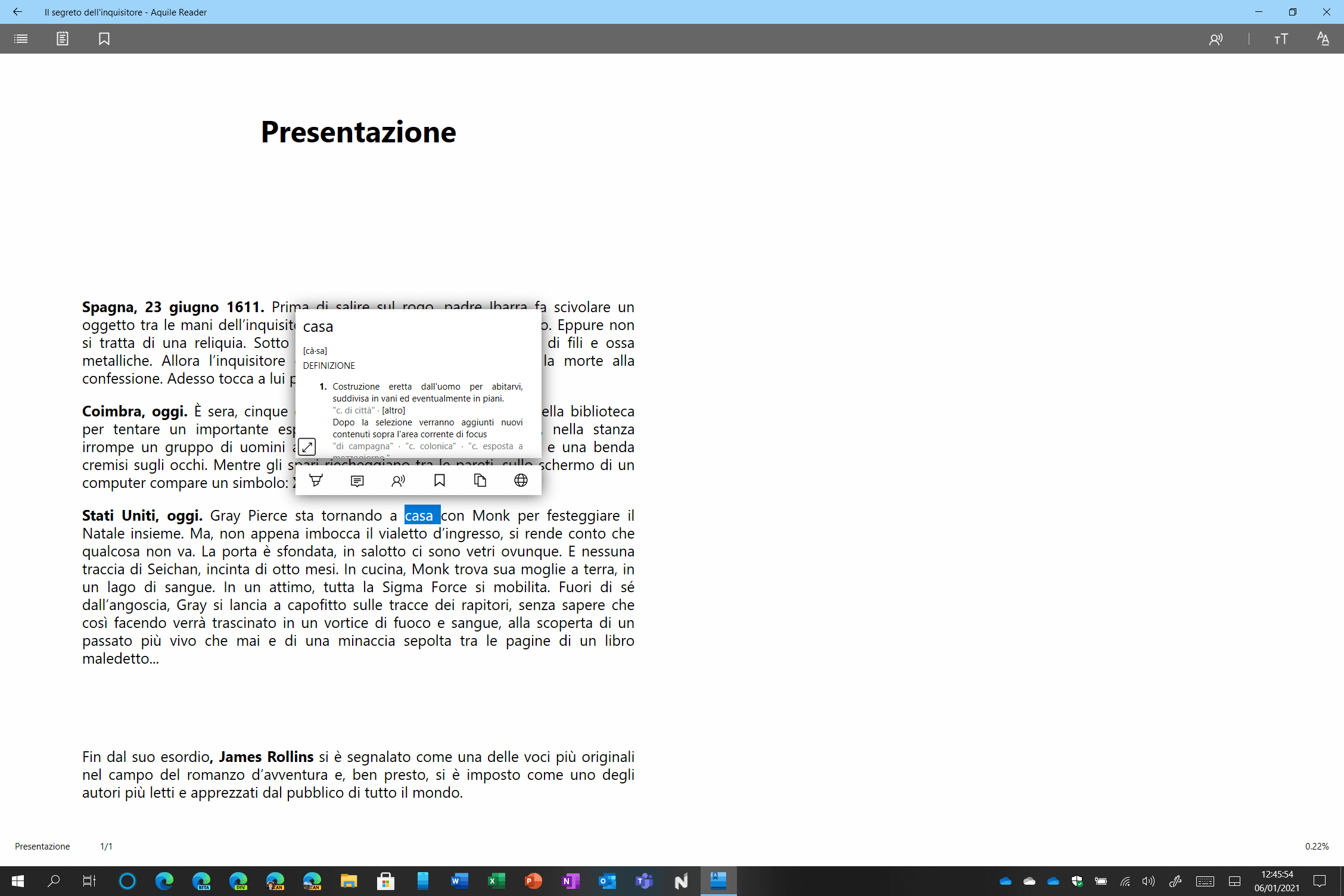Click the highlighted word 'casa' in text
Screen dimensions: 1344x896
tap(422, 515)
